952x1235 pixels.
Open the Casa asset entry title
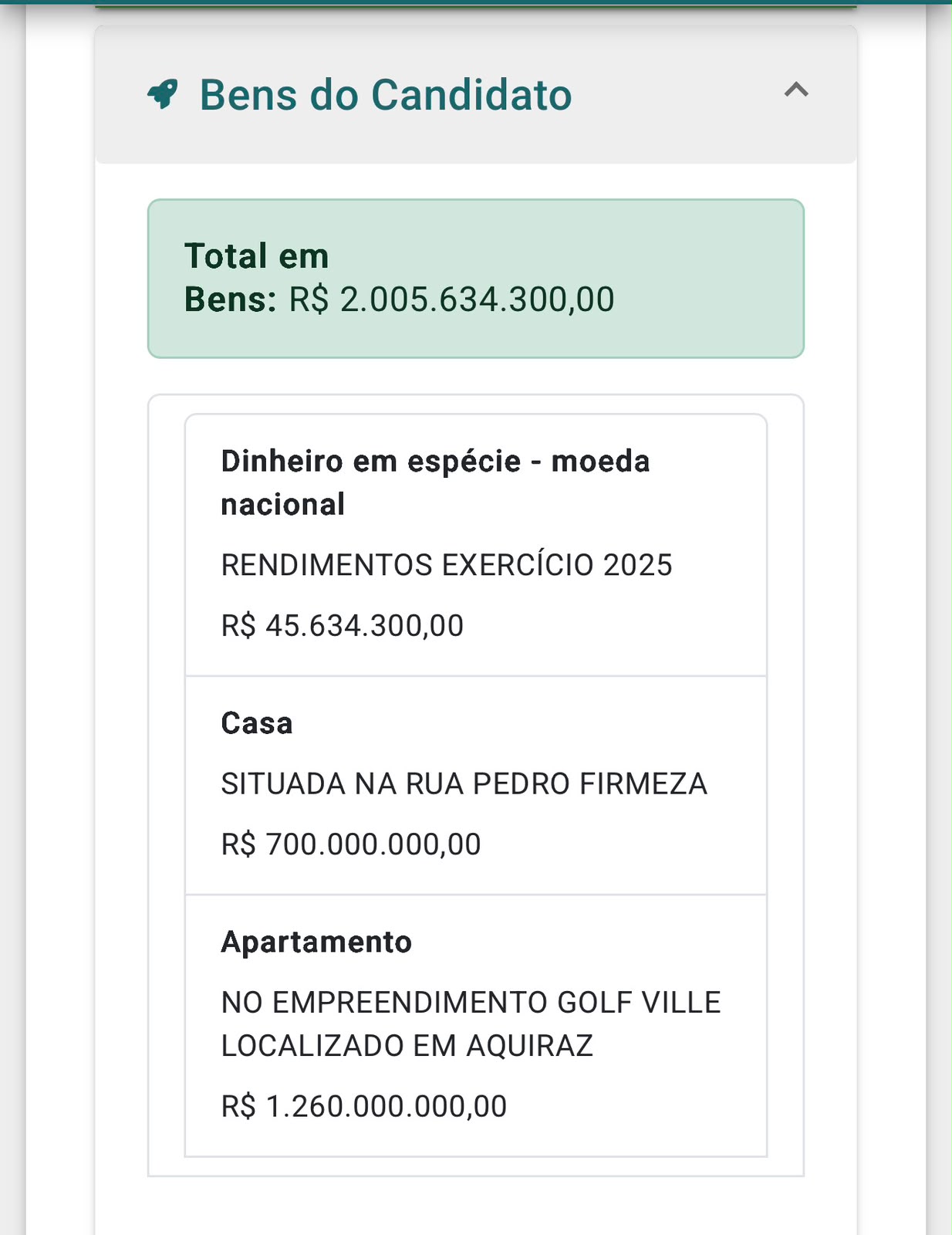click(257, 723)
